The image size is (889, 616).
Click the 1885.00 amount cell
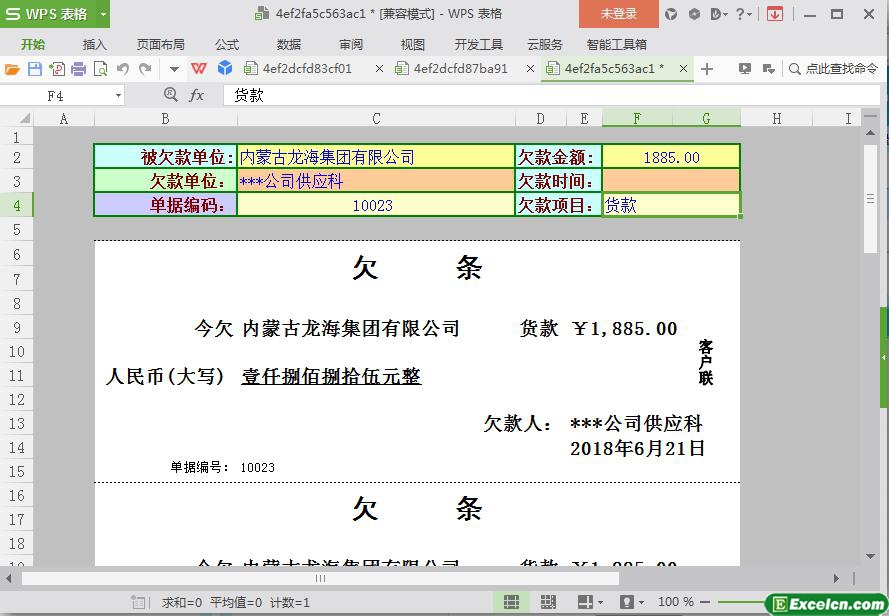click(671, 157)
